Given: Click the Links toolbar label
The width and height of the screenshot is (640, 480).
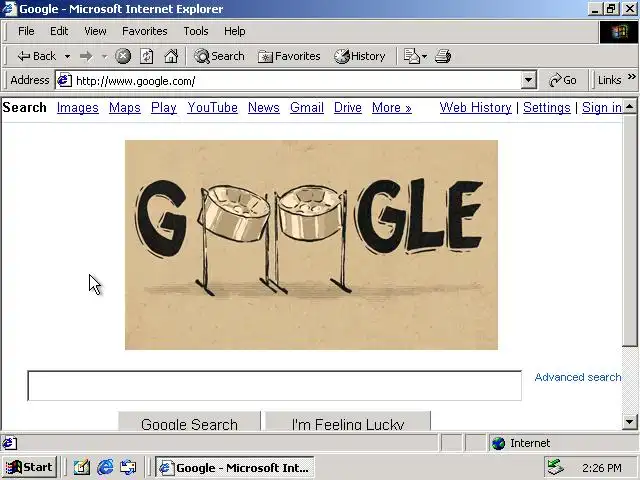Looking at the screenshot, I should 609,80.
